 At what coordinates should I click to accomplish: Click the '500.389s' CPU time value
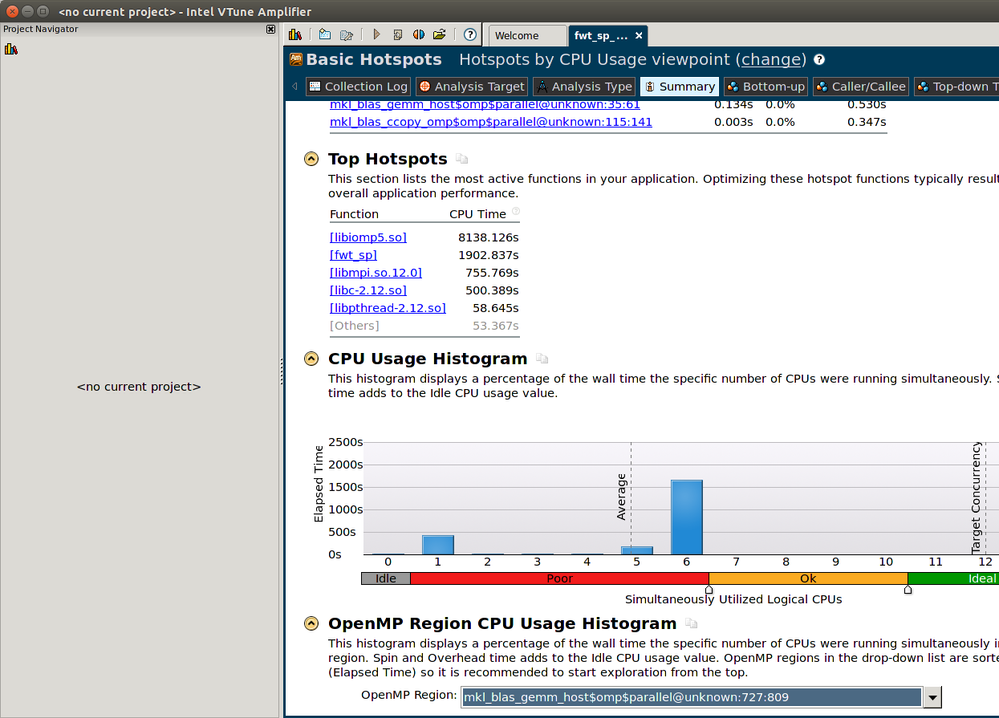tap(492, 291)
